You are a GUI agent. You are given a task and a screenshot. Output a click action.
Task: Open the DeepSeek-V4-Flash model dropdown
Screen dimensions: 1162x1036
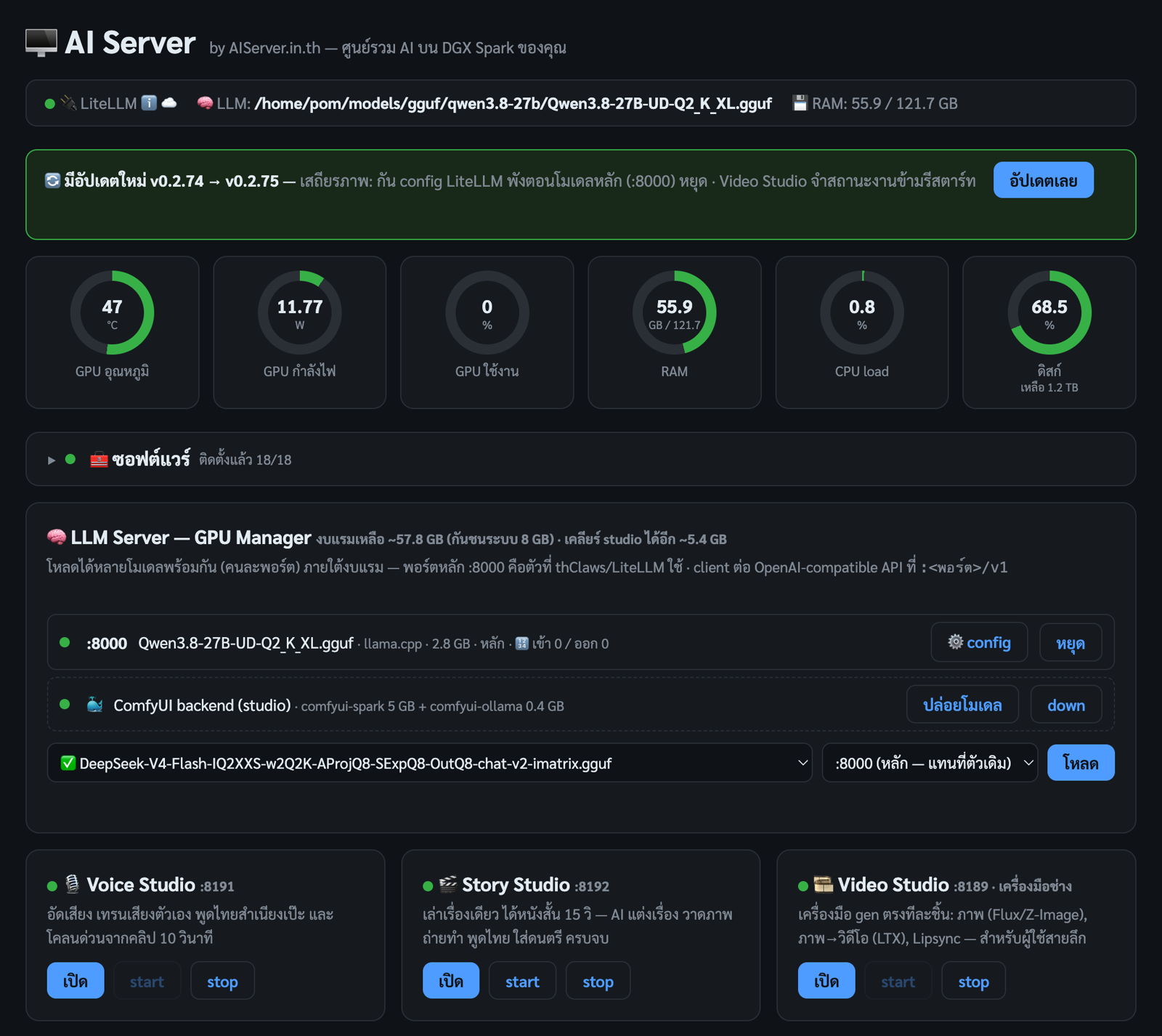pos(429,763)
